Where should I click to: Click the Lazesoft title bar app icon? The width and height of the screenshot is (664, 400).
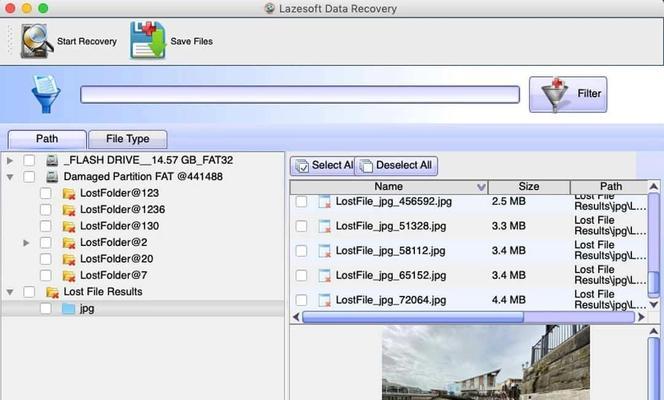270,8
